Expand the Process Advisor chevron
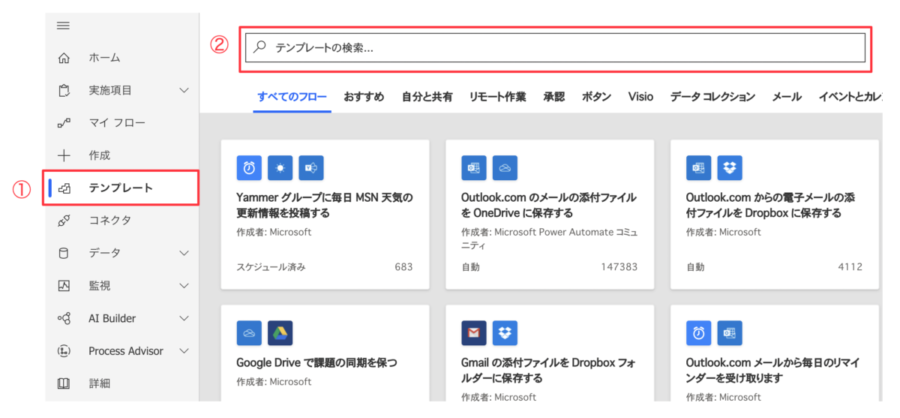Image resolution: width=900 pixels, height=418 pixels. [184, 350]
